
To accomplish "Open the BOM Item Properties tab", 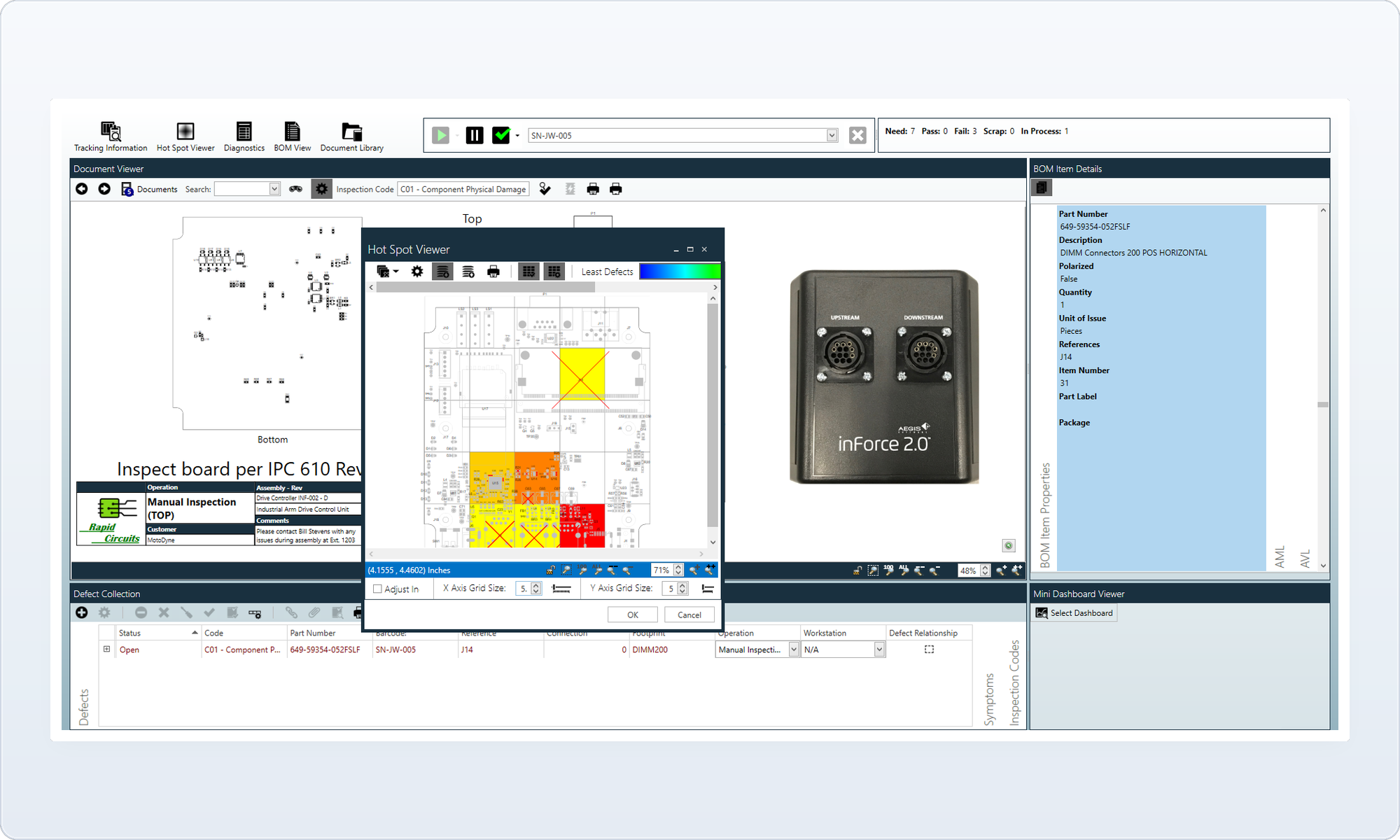I will tap(1045, 515).
